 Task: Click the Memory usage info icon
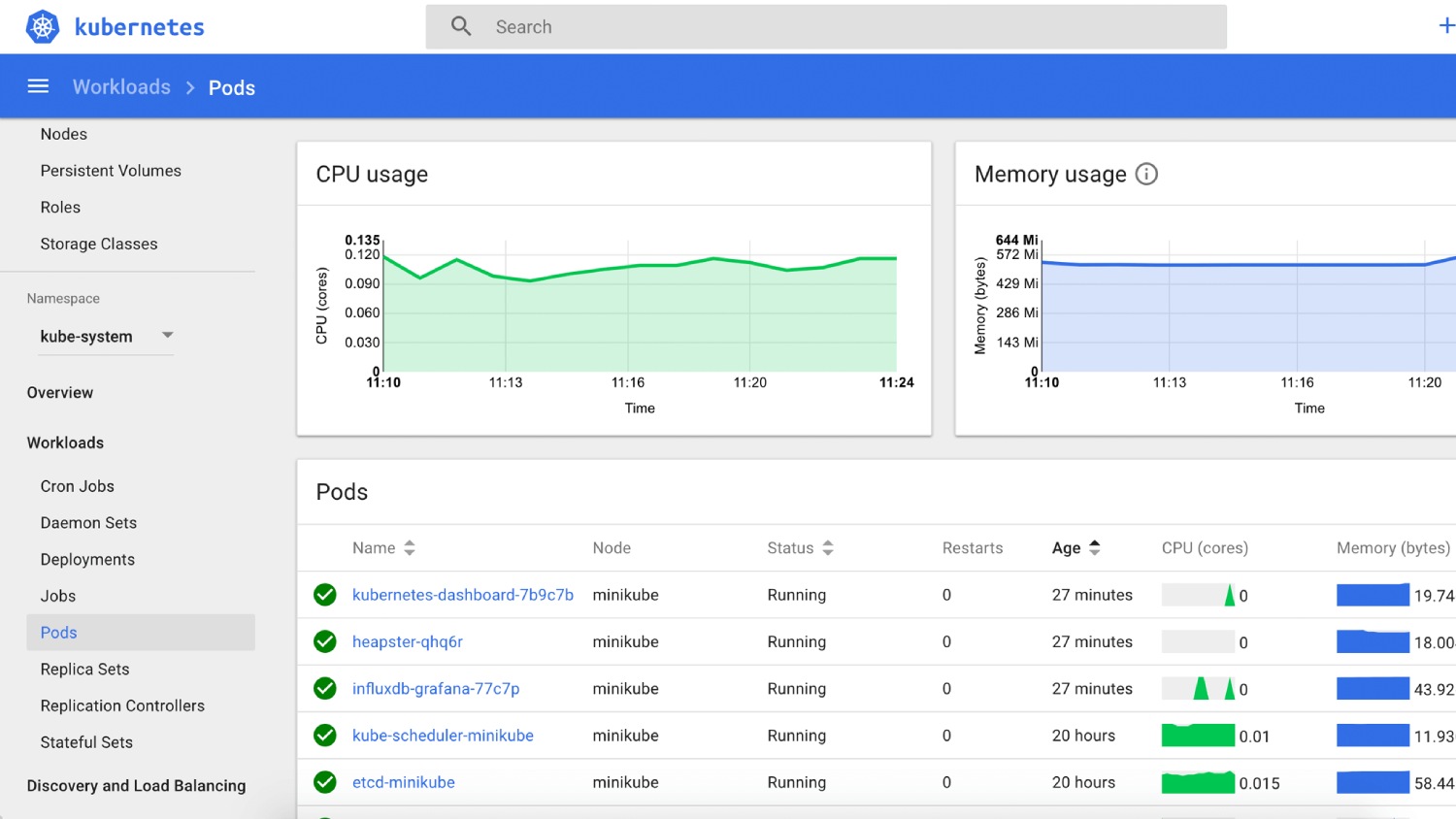(x=1146, y=174)
